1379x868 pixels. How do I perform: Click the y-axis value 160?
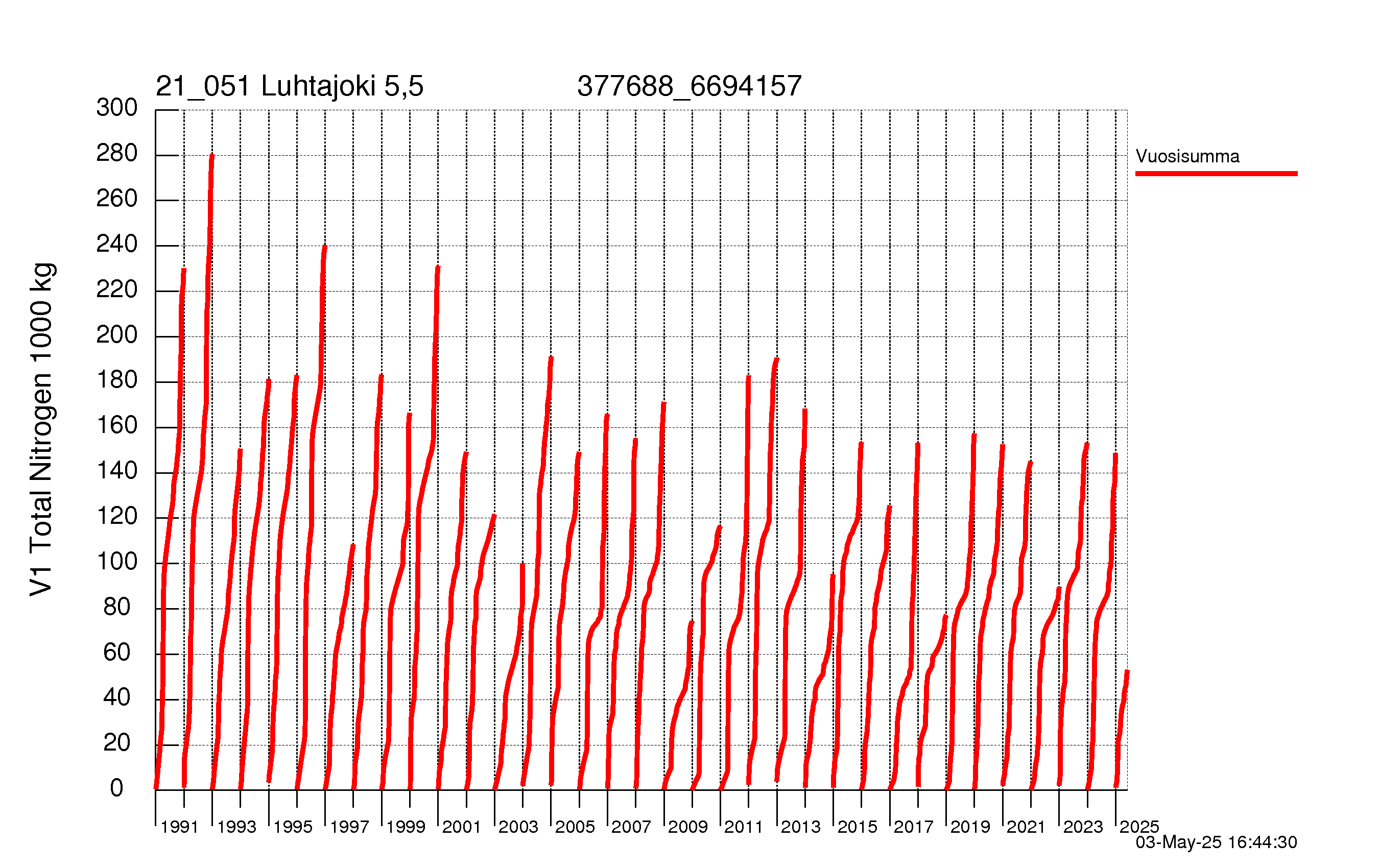click(117, 425)
